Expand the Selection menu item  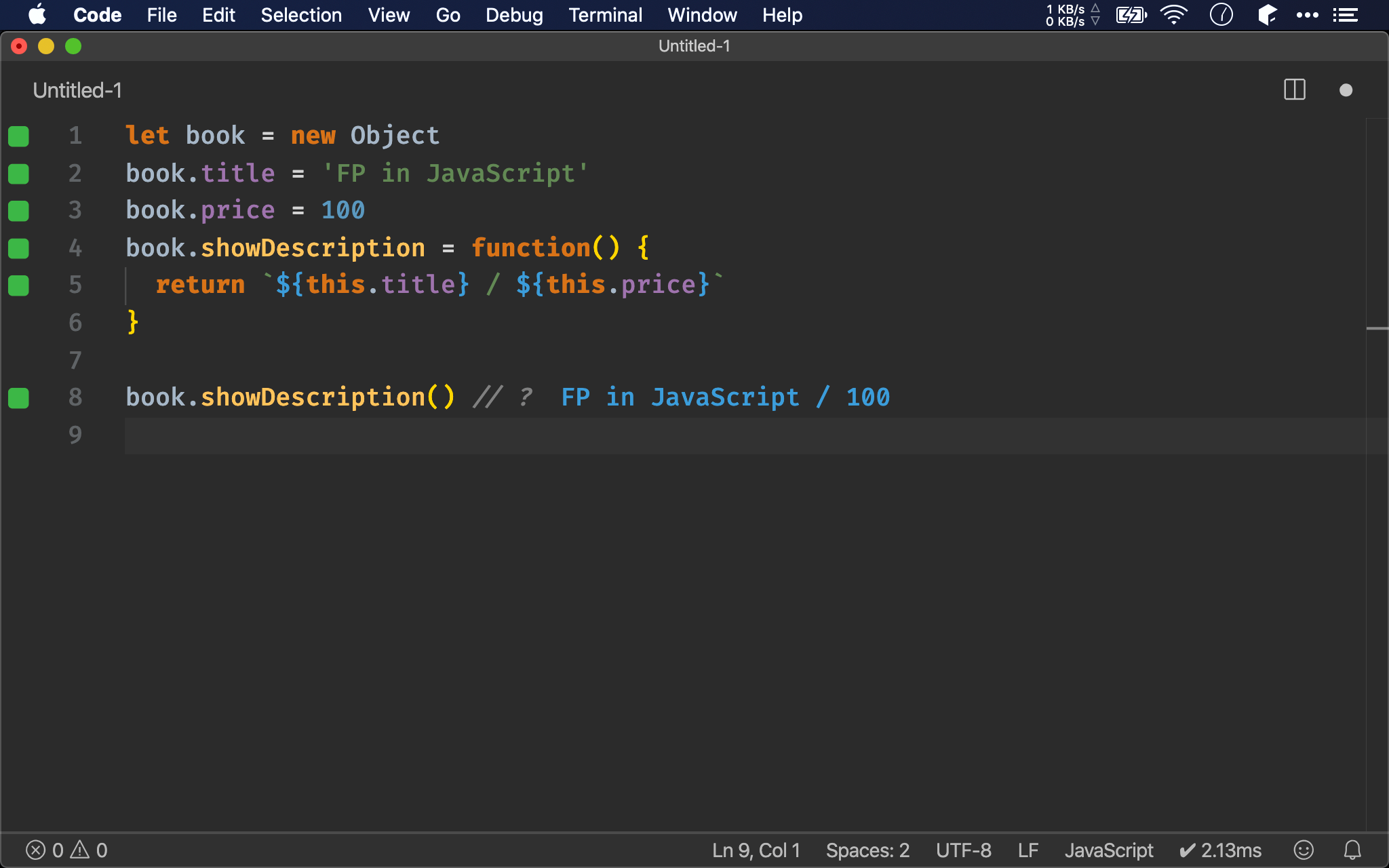click(300, 14)
